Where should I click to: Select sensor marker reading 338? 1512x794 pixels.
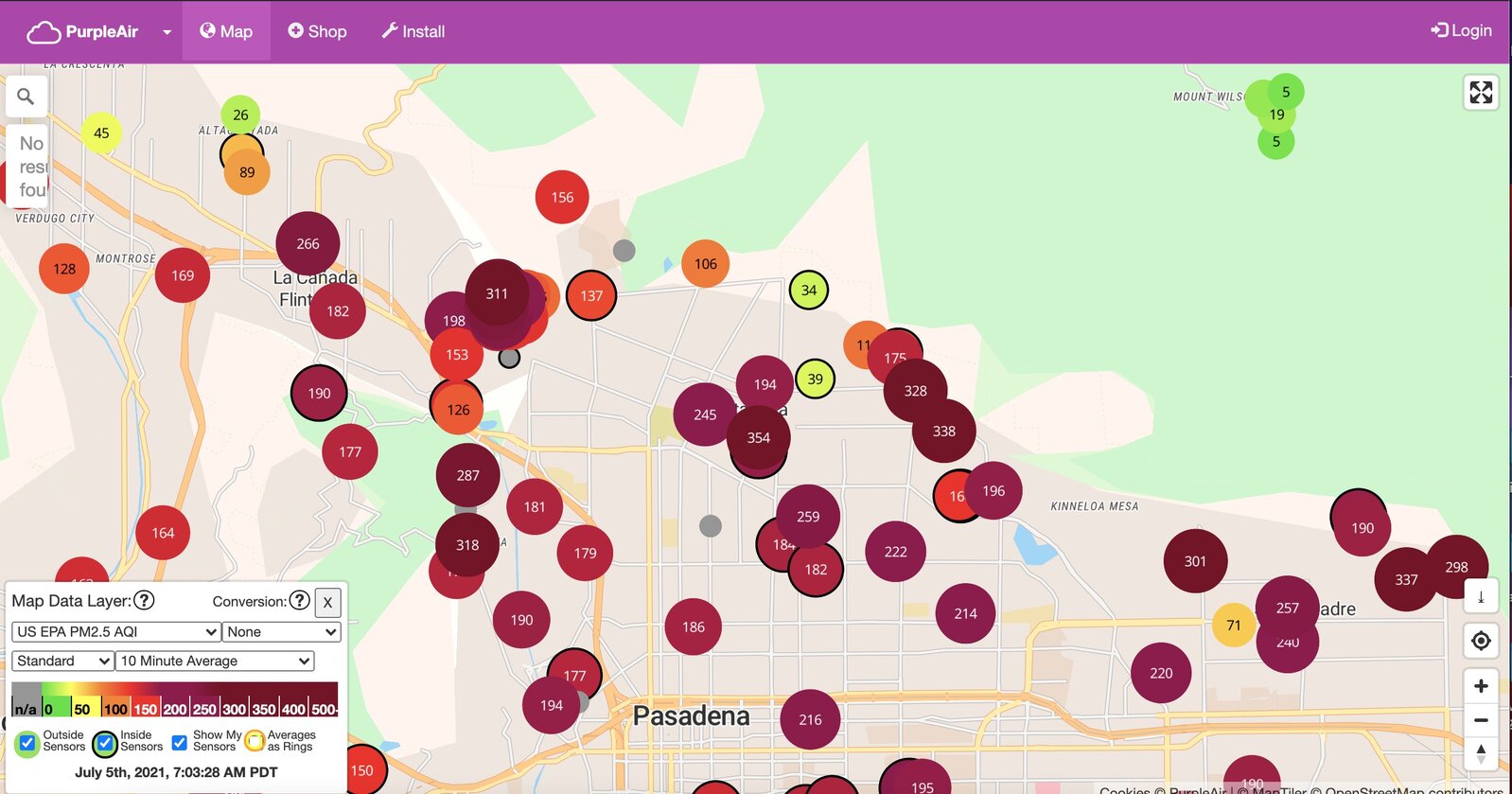coord(944,431)
